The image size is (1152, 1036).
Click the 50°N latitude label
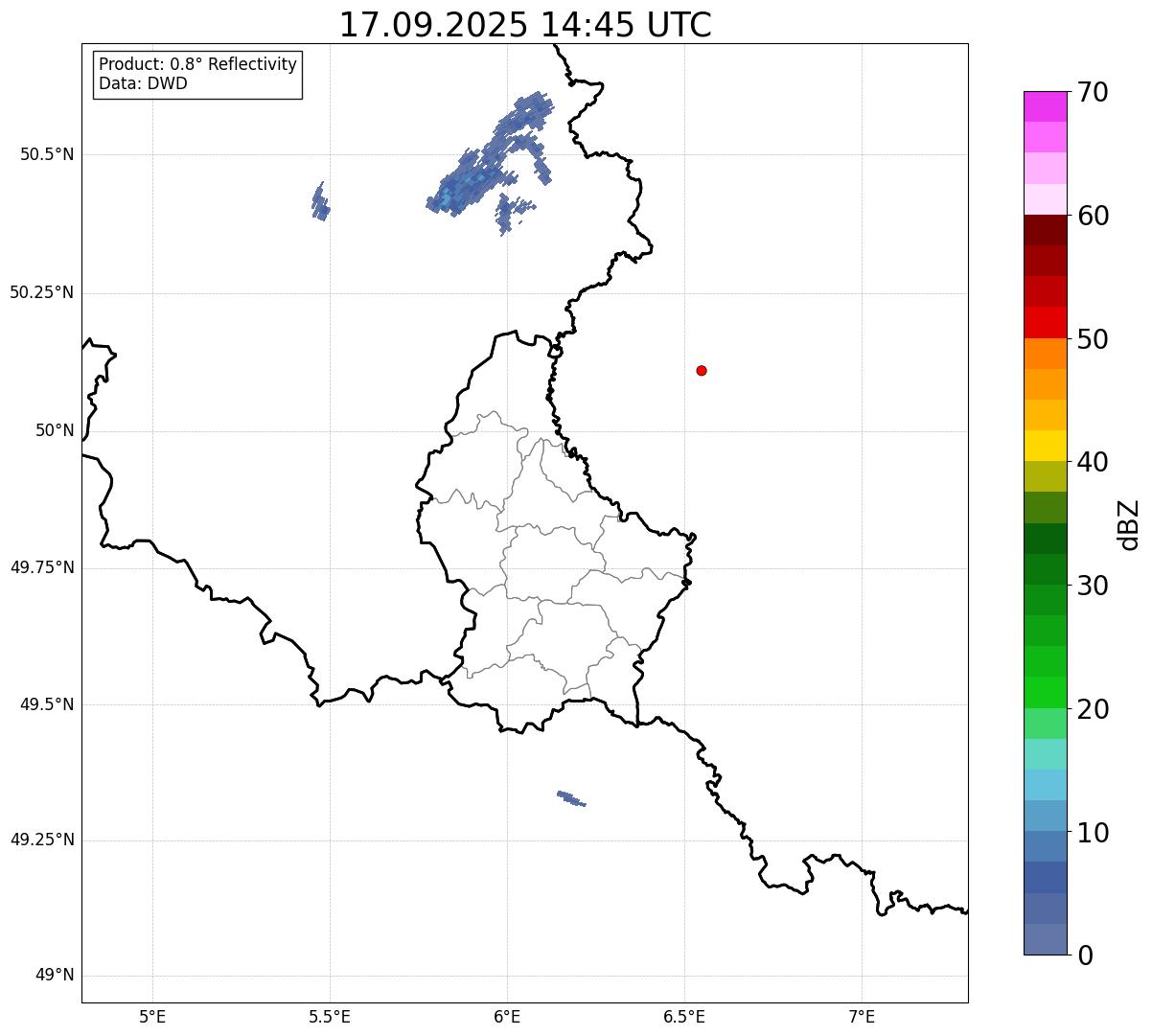(55, 430)
